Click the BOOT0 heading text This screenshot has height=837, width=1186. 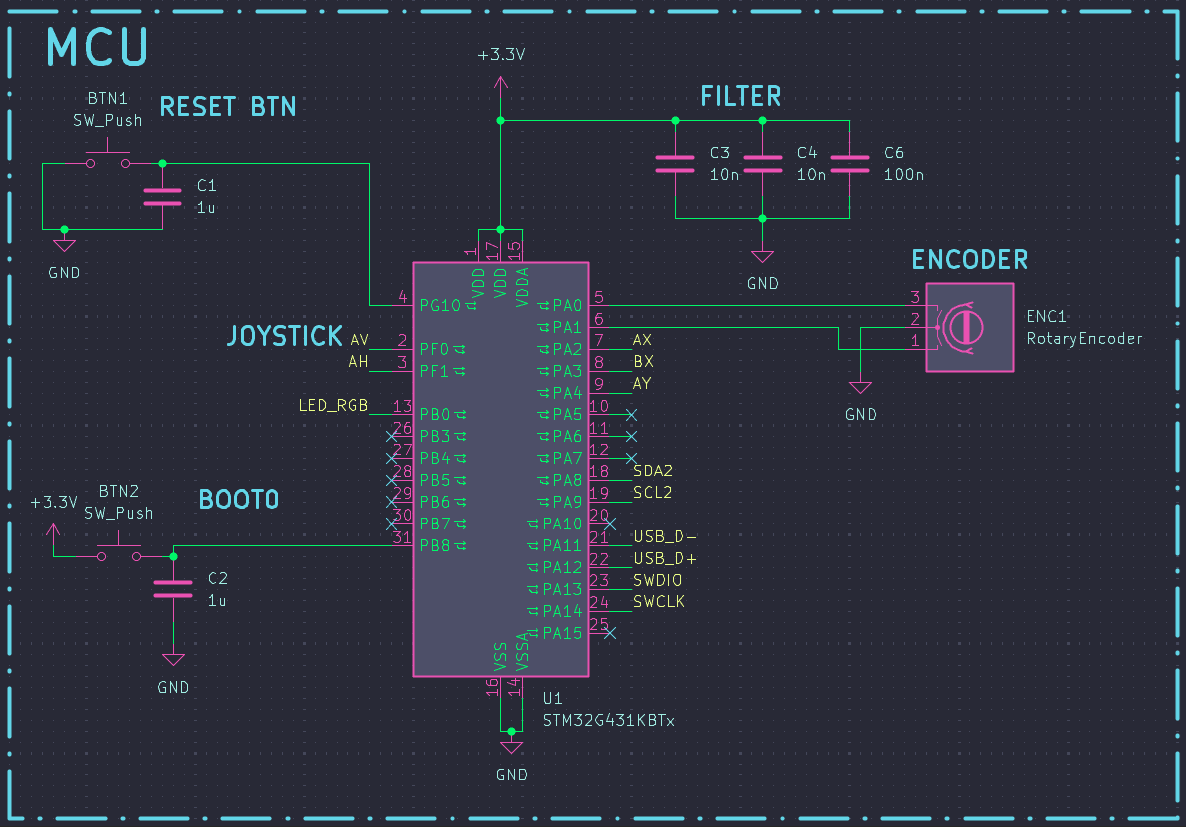[x=238, y=500]
